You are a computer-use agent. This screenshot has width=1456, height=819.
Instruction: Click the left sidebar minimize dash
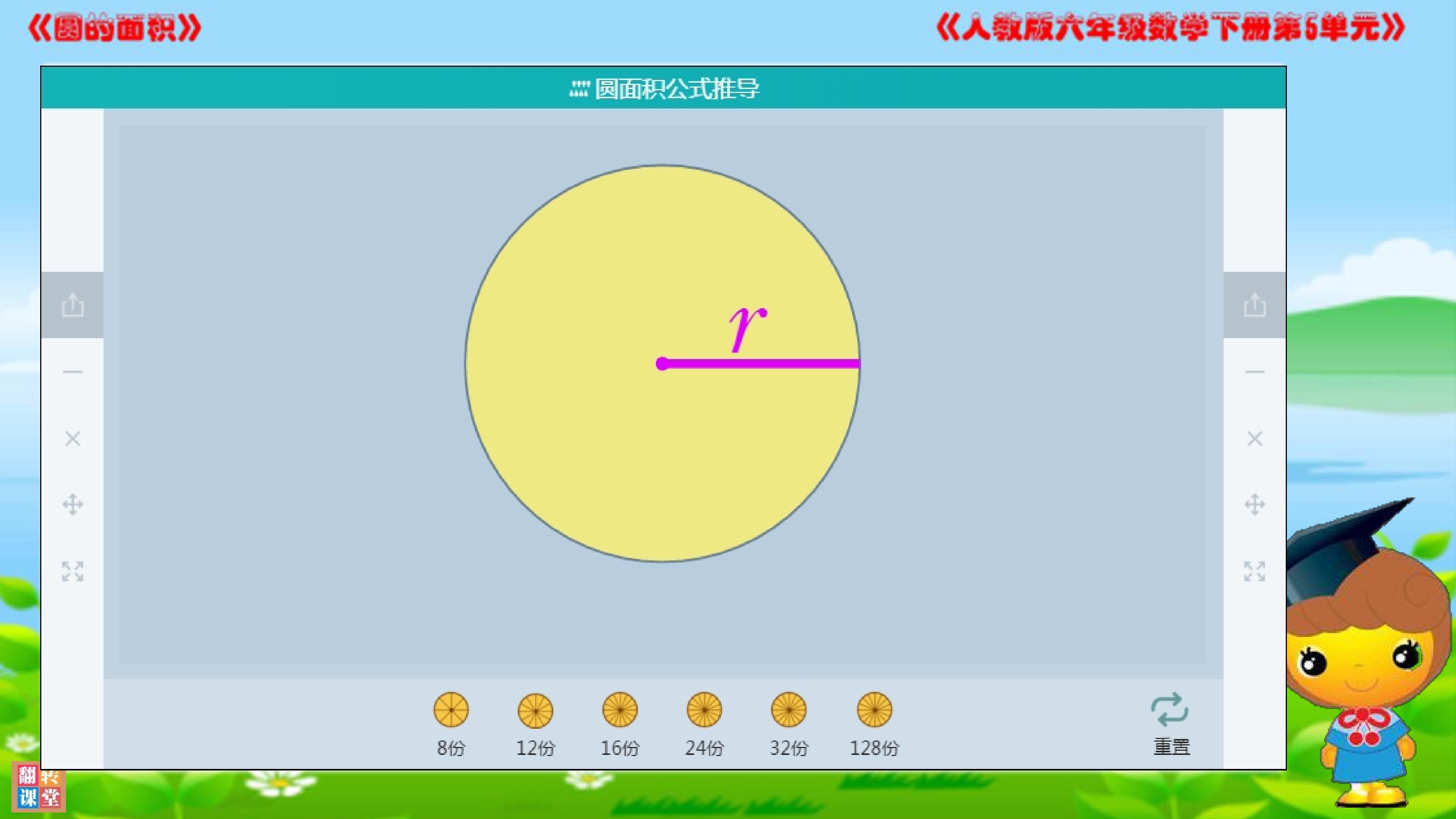click(73, 372)
